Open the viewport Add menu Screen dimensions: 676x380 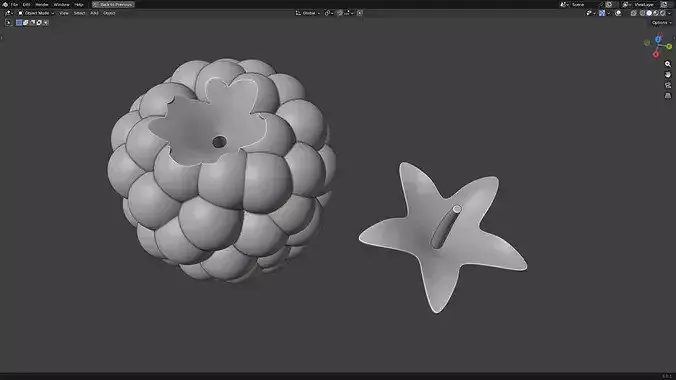click(x=94, y=13)
